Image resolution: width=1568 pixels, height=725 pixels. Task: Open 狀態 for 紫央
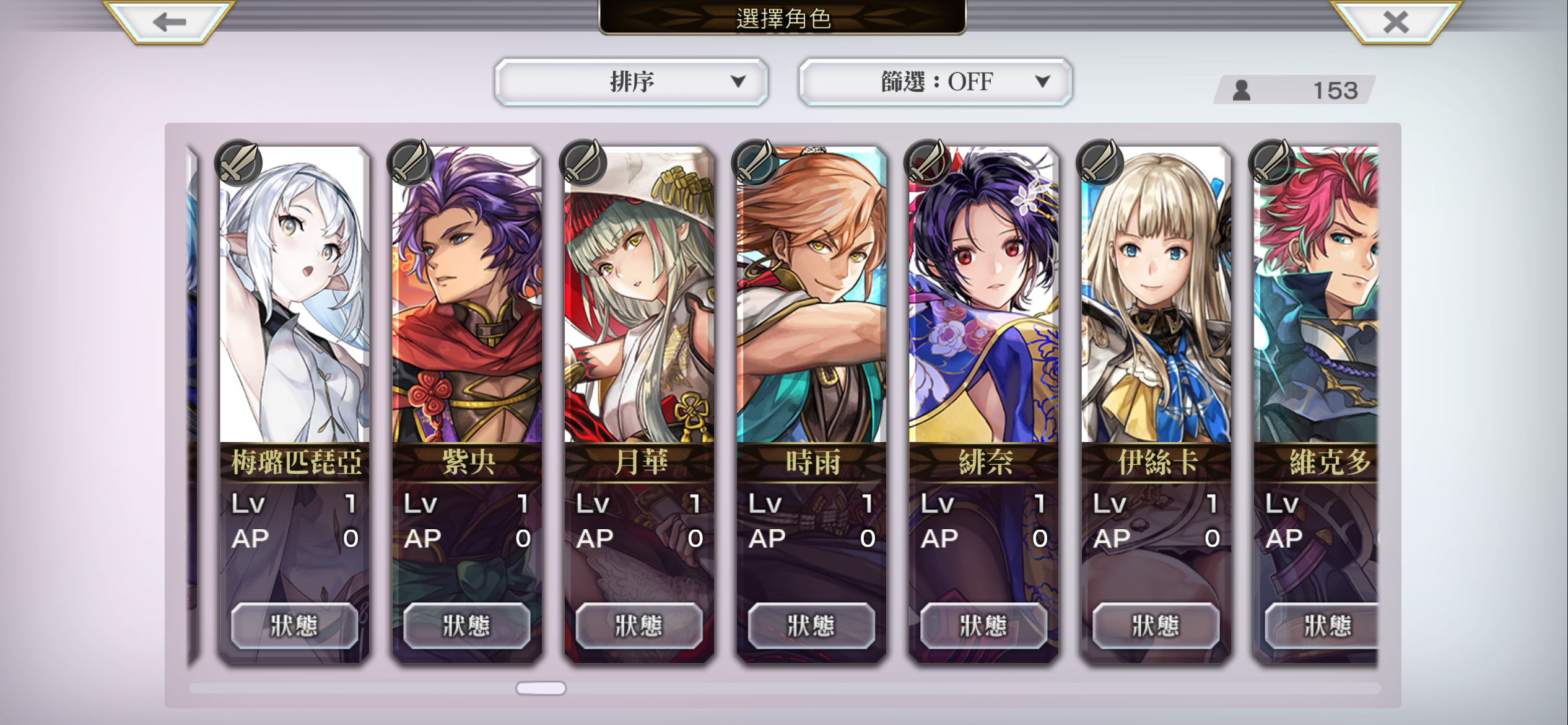[466, 626]
